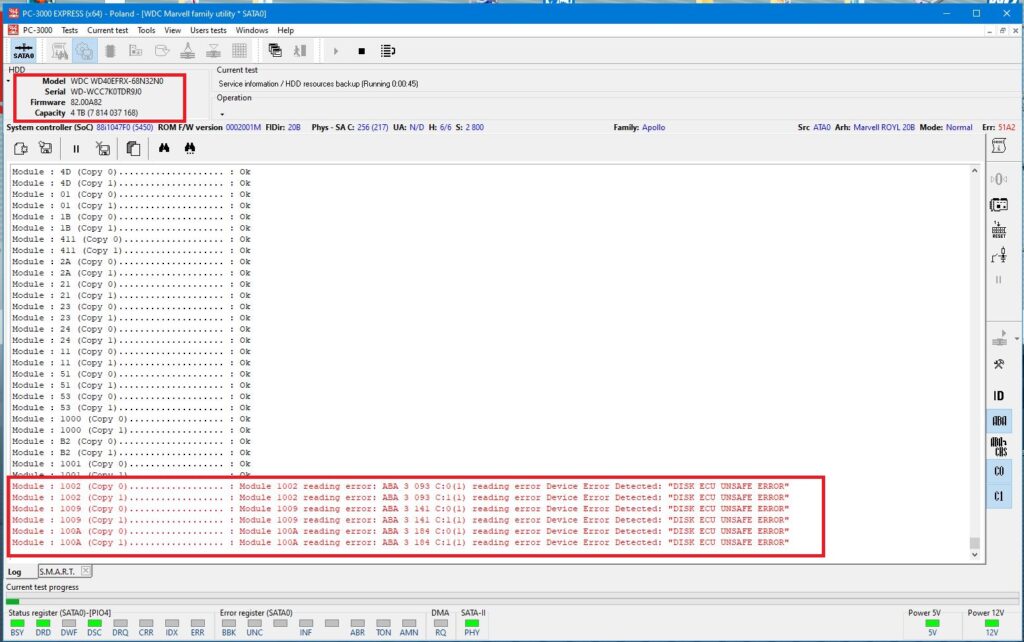Click the Current test progress bar
Screen dimensions: 1024x642
pyautogui.click(x=512, y=601)
